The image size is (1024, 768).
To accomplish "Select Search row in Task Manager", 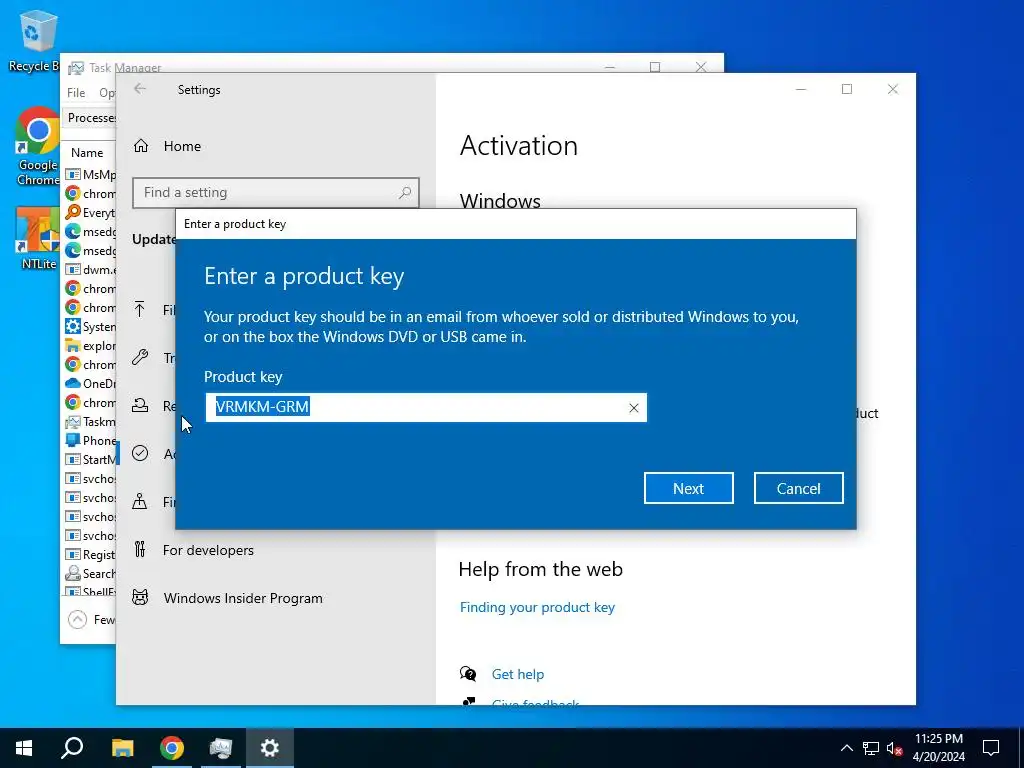I will 90,573.
